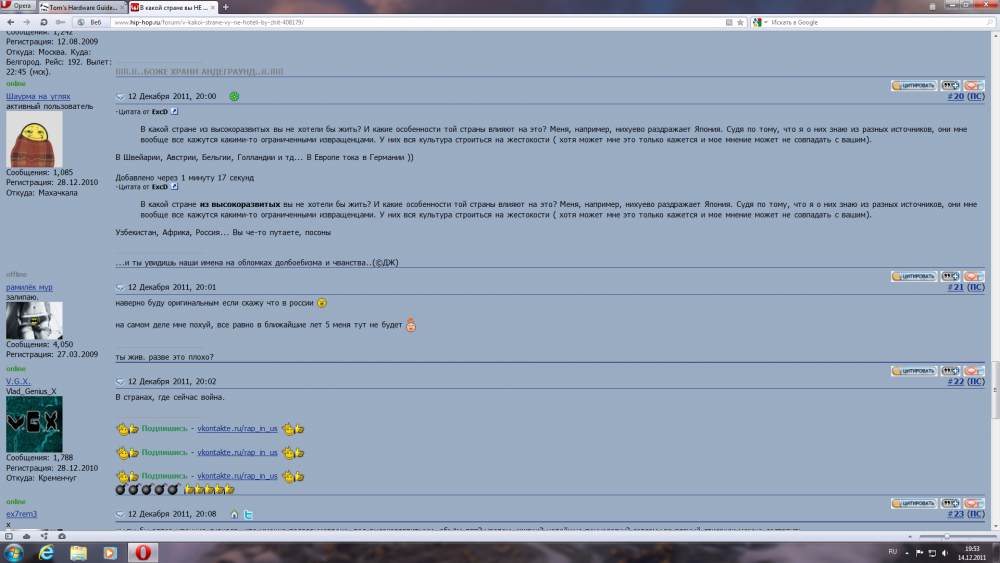Open ex7rem3 Twitter icon
Screen dimensions: 1000x563
248,515
